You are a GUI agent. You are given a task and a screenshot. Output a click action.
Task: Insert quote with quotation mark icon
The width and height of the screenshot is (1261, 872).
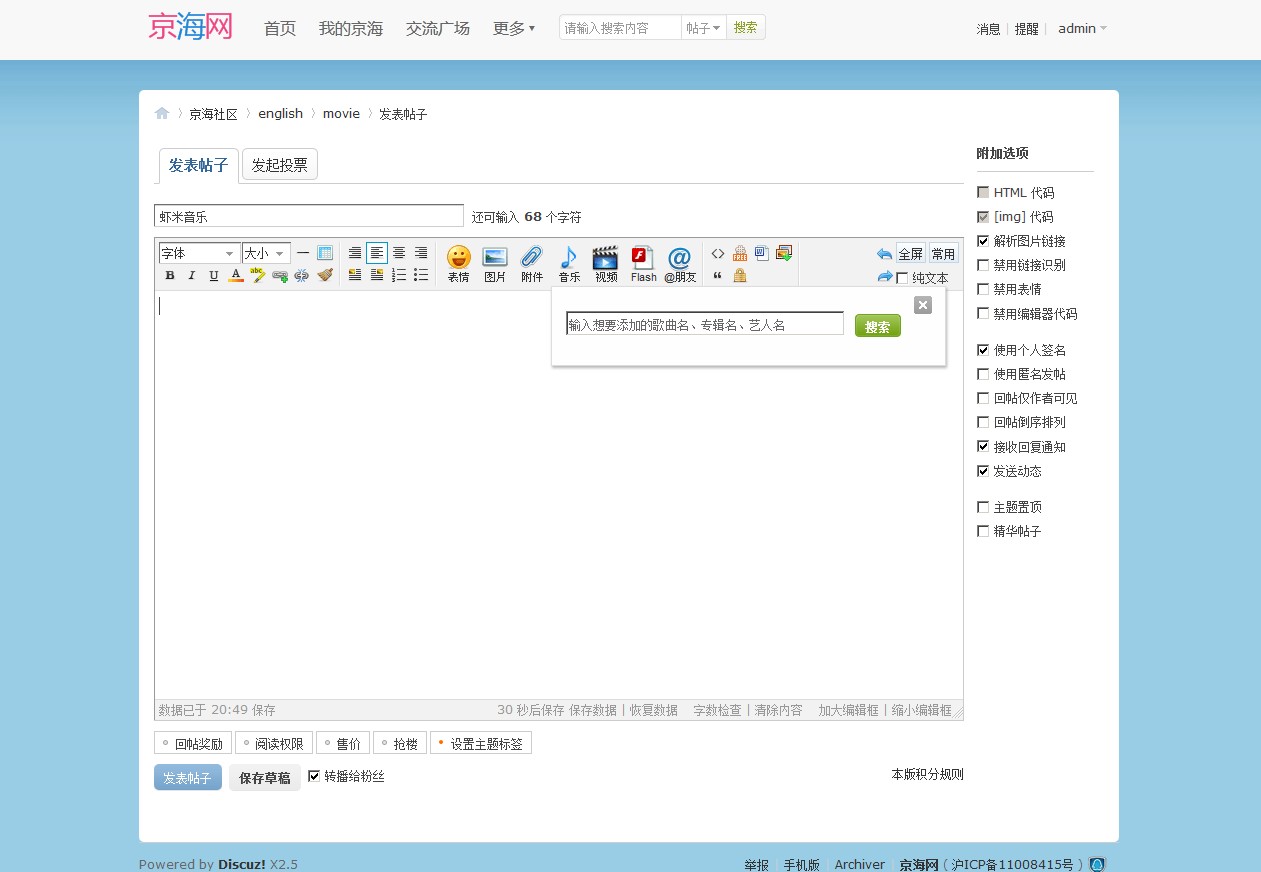718,275
